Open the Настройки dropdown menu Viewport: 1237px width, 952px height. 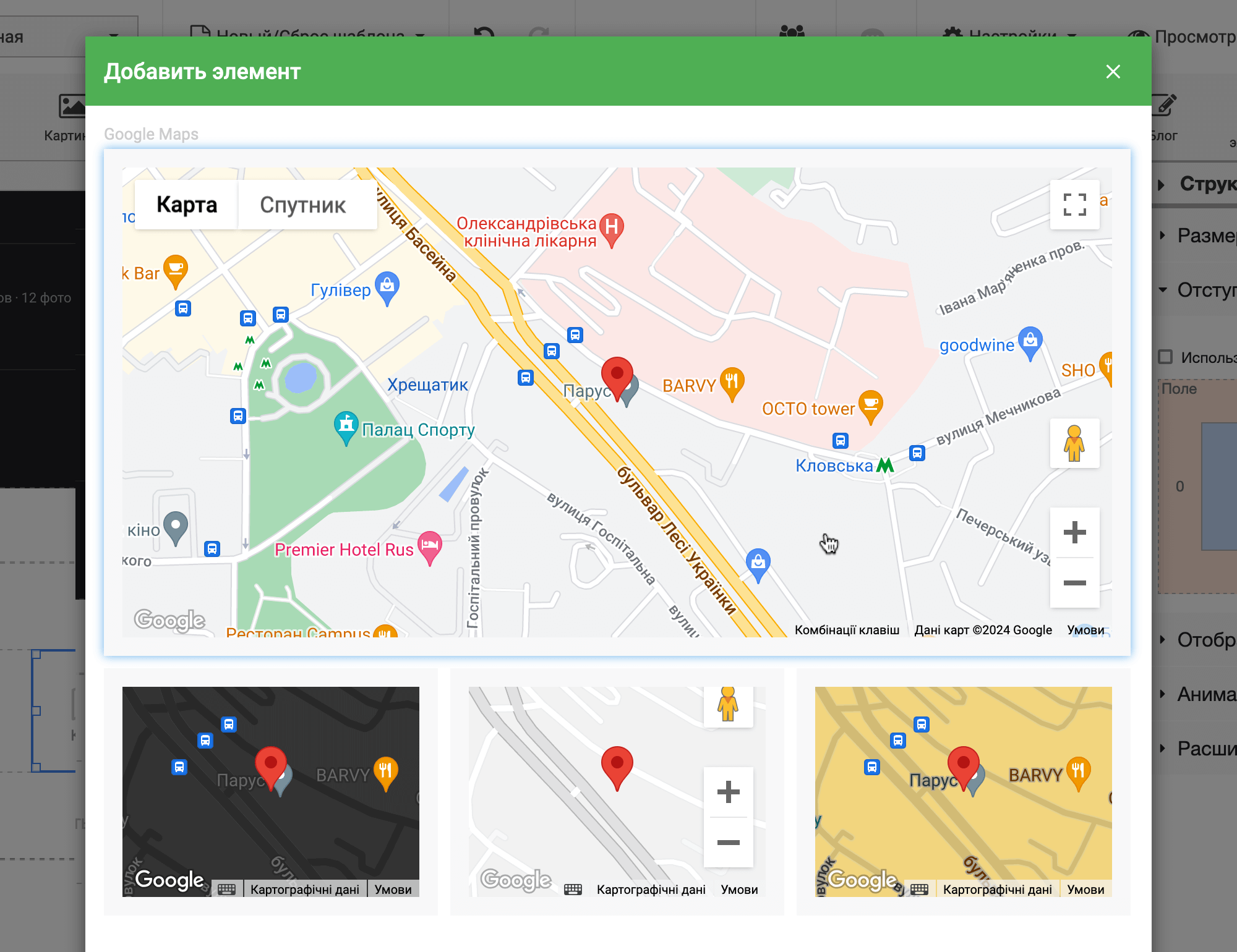tap(1010, 36)
